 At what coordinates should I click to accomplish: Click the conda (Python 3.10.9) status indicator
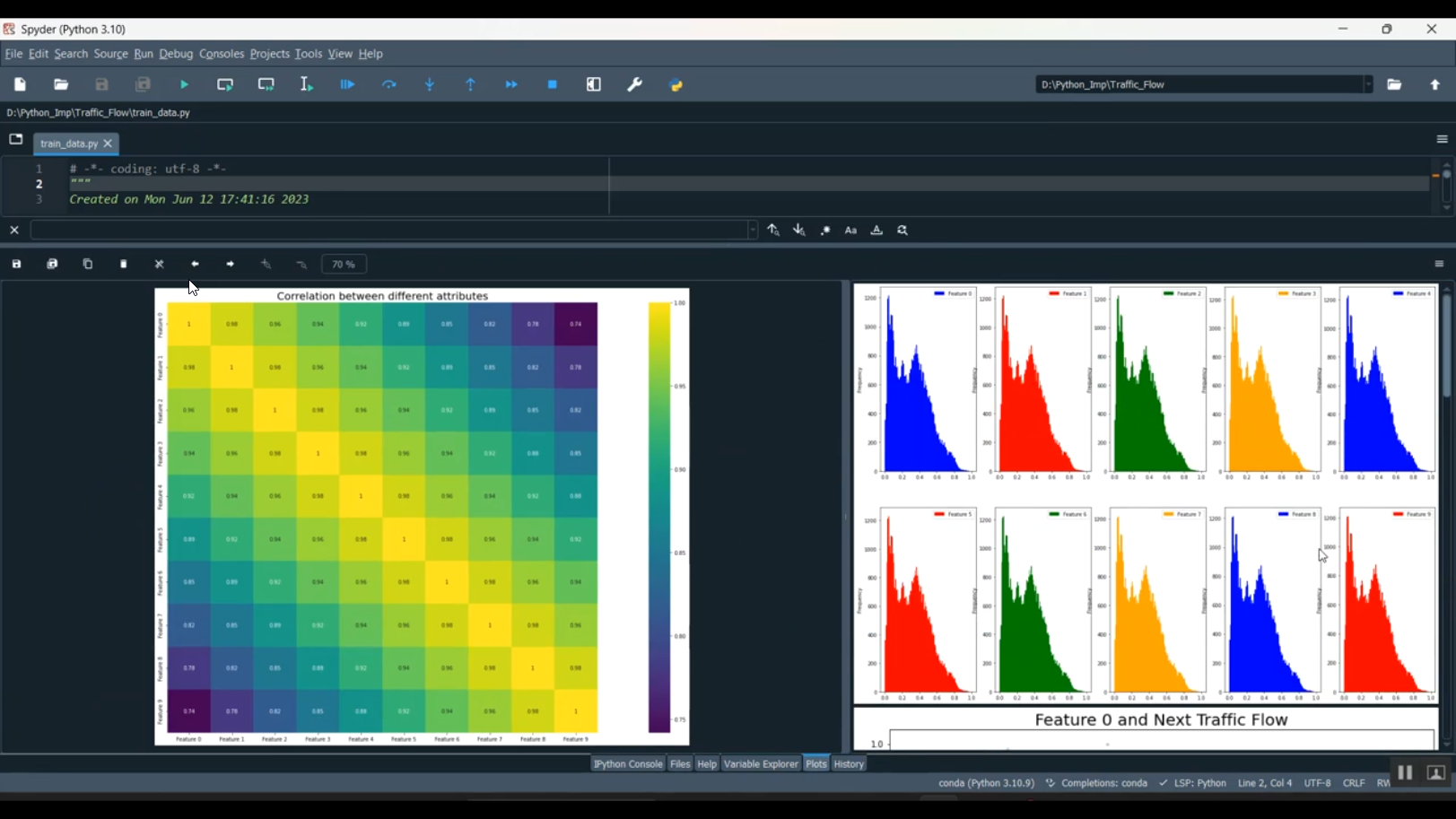pos(986,783)
